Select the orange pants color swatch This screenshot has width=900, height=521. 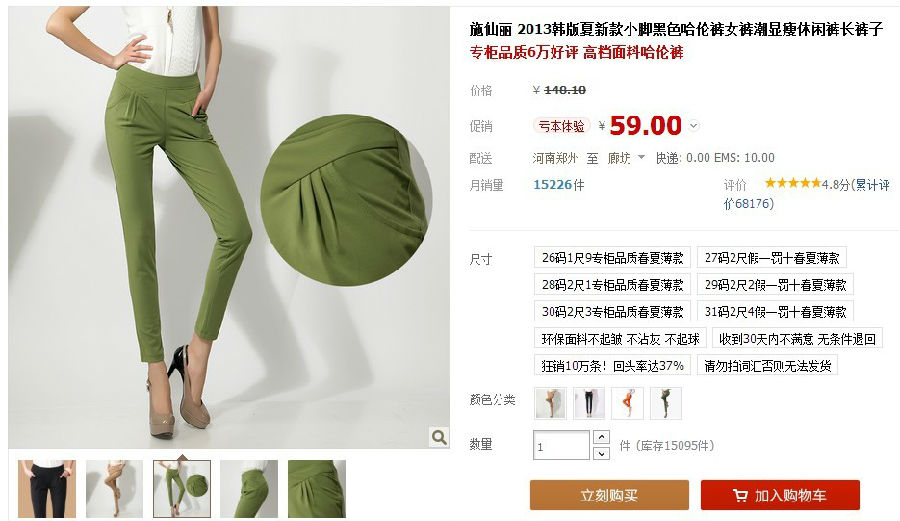(627, 403)
